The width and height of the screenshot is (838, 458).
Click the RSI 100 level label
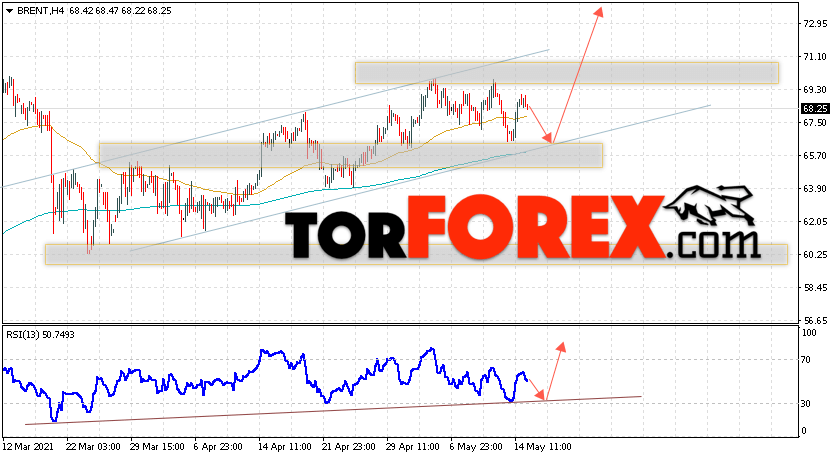pos(810,333)
